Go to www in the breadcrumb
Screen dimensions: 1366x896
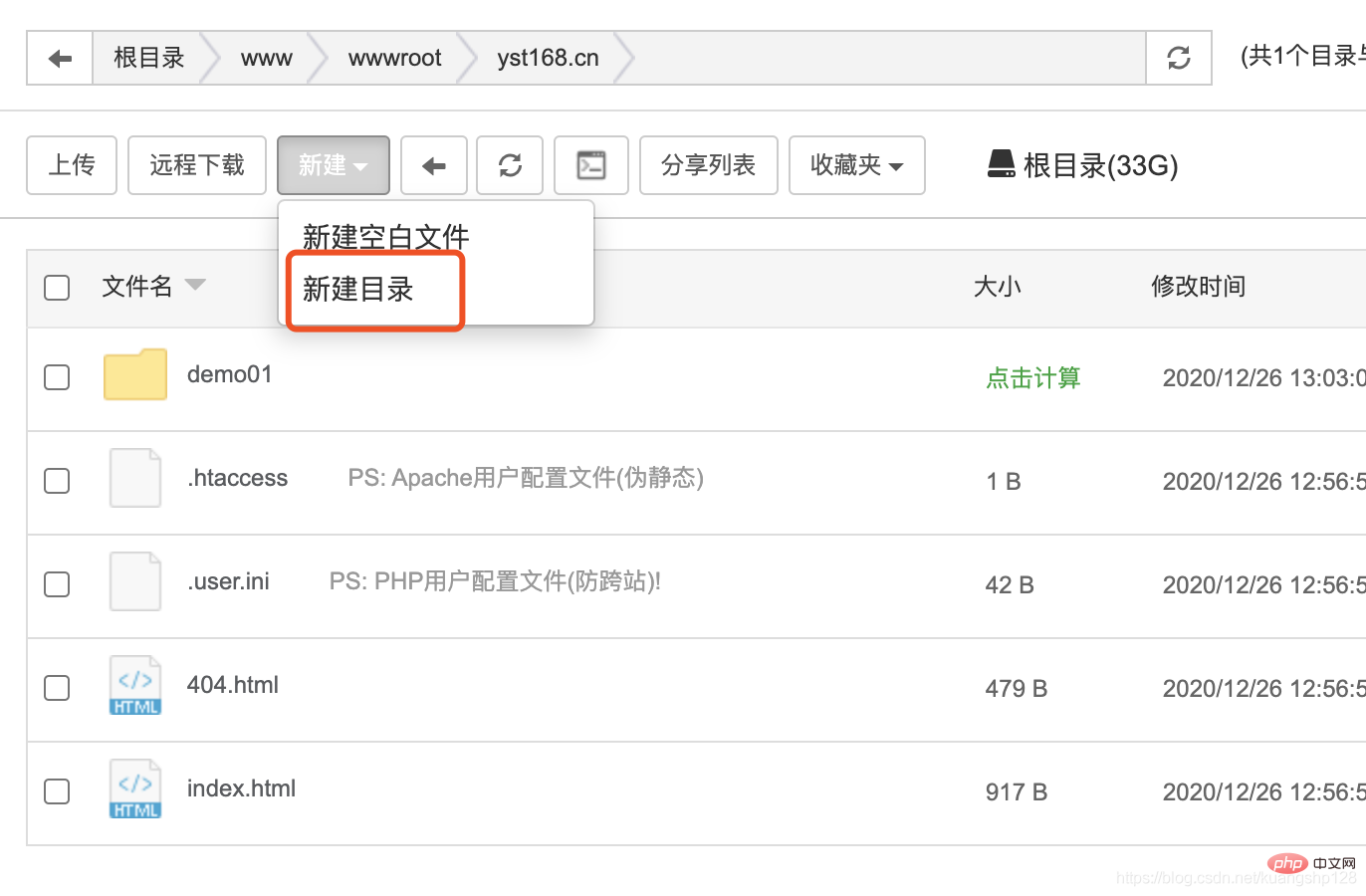click(267, 59)
